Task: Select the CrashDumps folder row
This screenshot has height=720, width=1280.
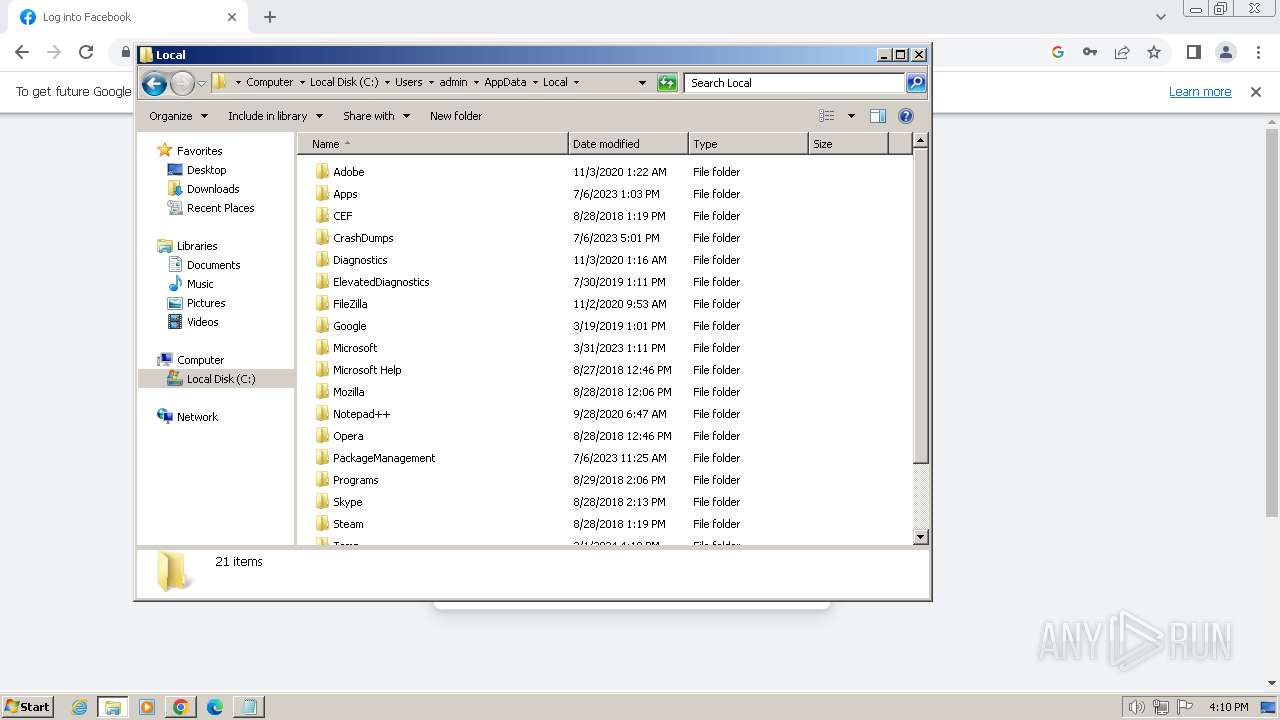Action: click(x=604, y=238)
